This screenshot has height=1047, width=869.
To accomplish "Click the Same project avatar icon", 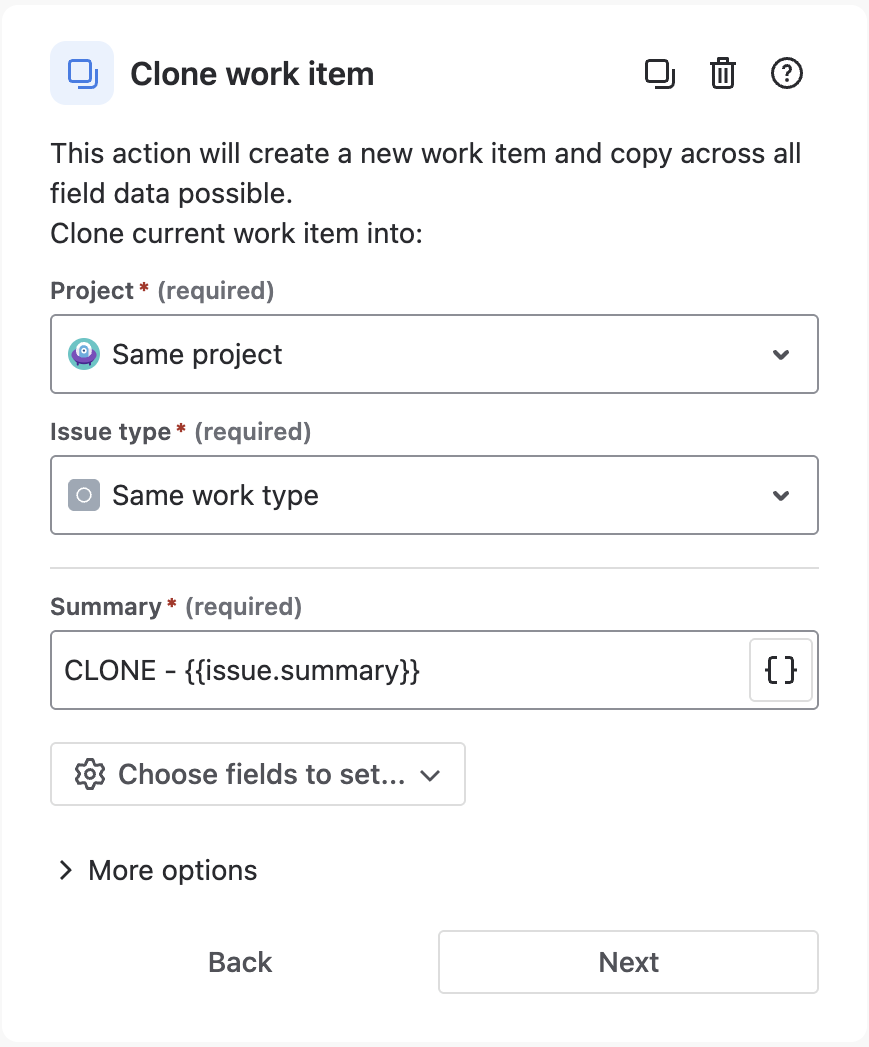I will tap(84, 354).
